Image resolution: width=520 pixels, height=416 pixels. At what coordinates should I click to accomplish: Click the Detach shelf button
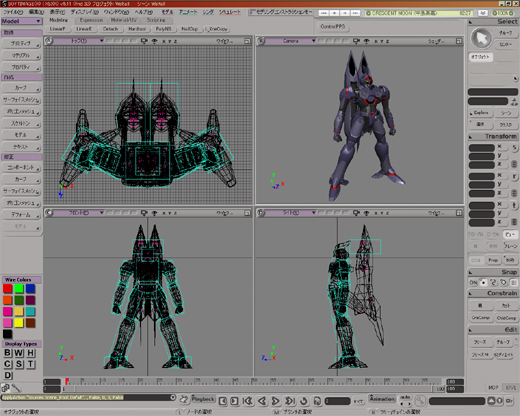110,29
